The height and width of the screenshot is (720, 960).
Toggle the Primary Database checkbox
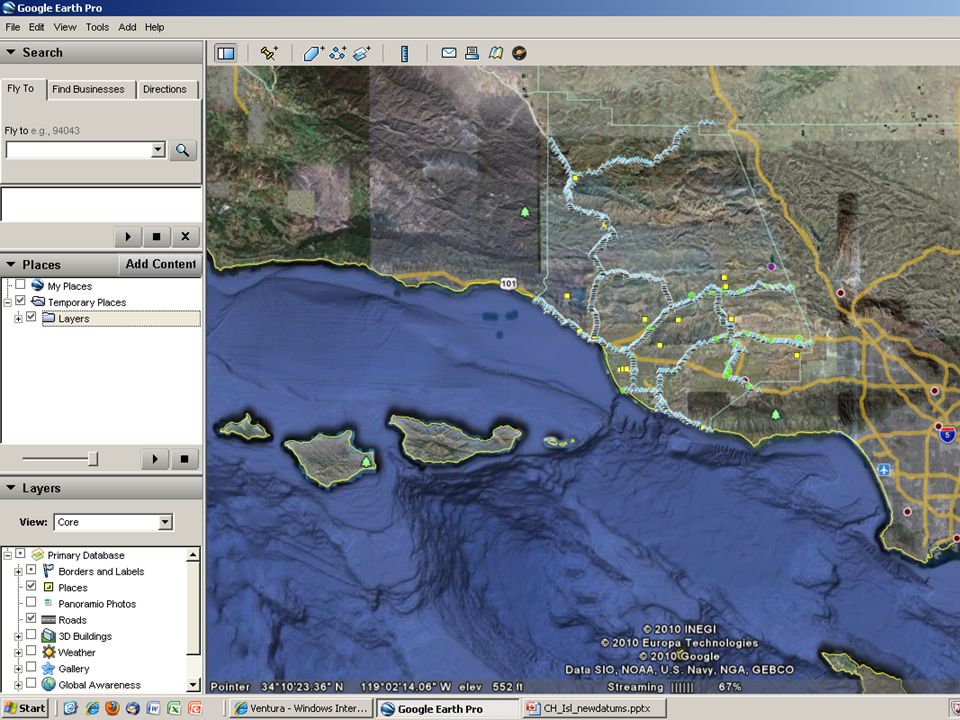[20, 553]
